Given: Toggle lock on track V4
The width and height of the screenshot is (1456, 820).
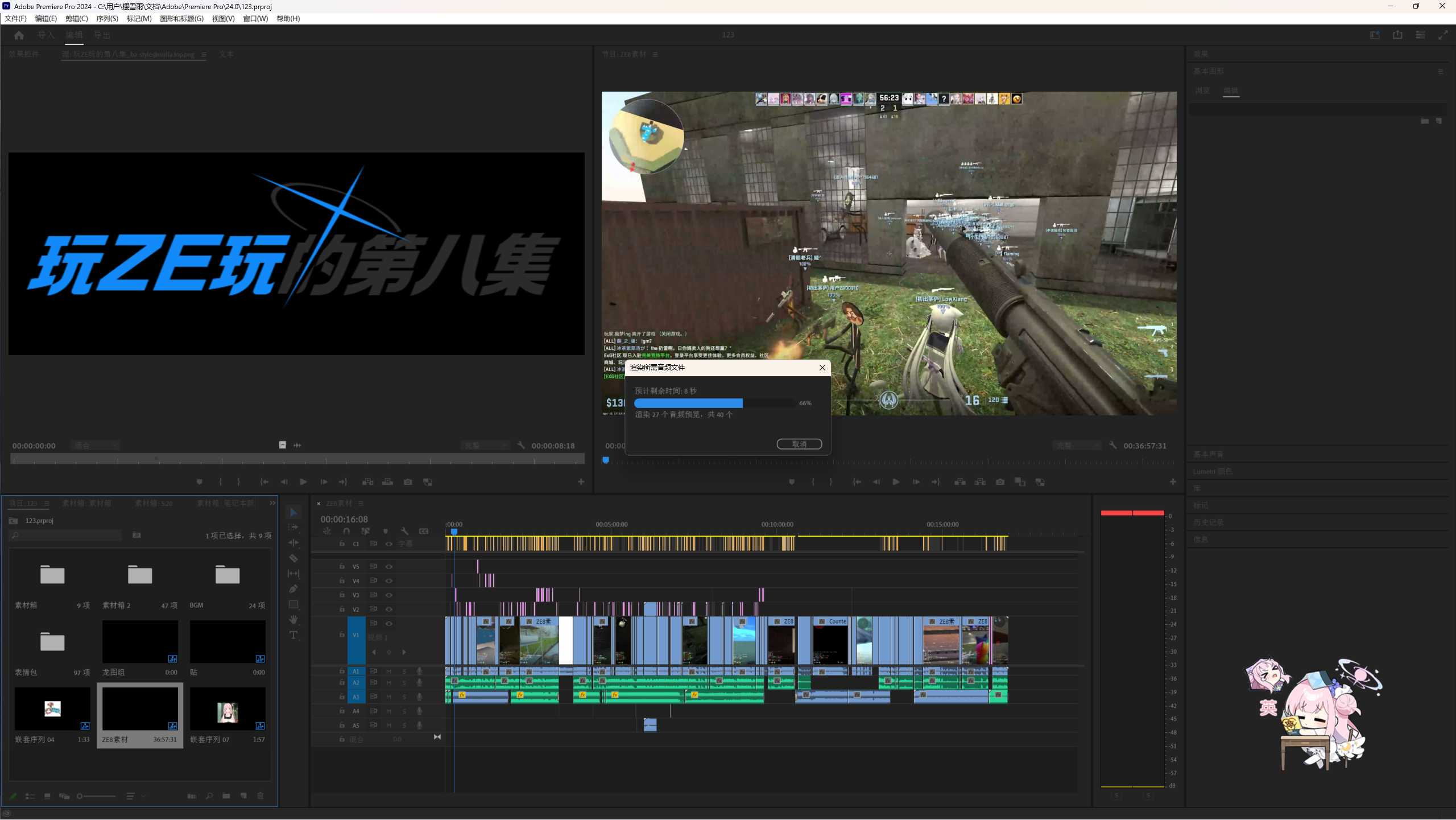Looking at the screenshot, I should [342, 581].
